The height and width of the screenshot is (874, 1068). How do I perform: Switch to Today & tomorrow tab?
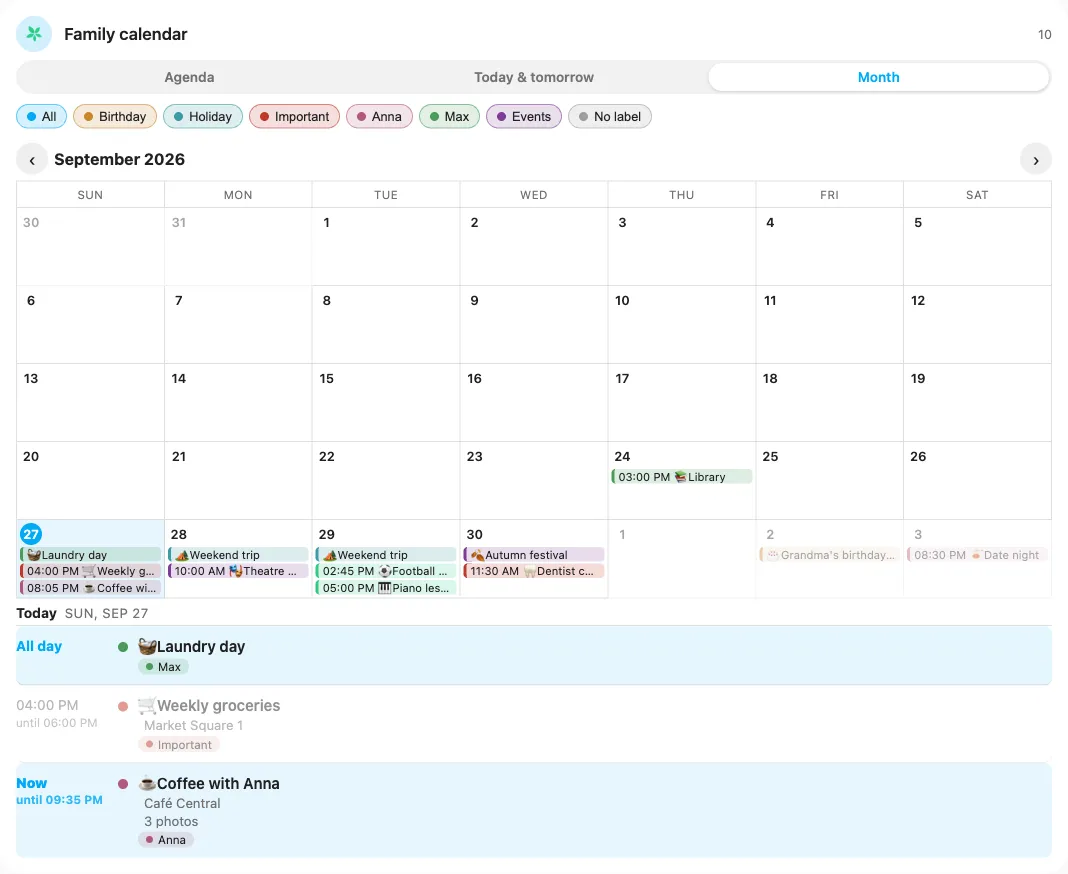tap(534, 77)
